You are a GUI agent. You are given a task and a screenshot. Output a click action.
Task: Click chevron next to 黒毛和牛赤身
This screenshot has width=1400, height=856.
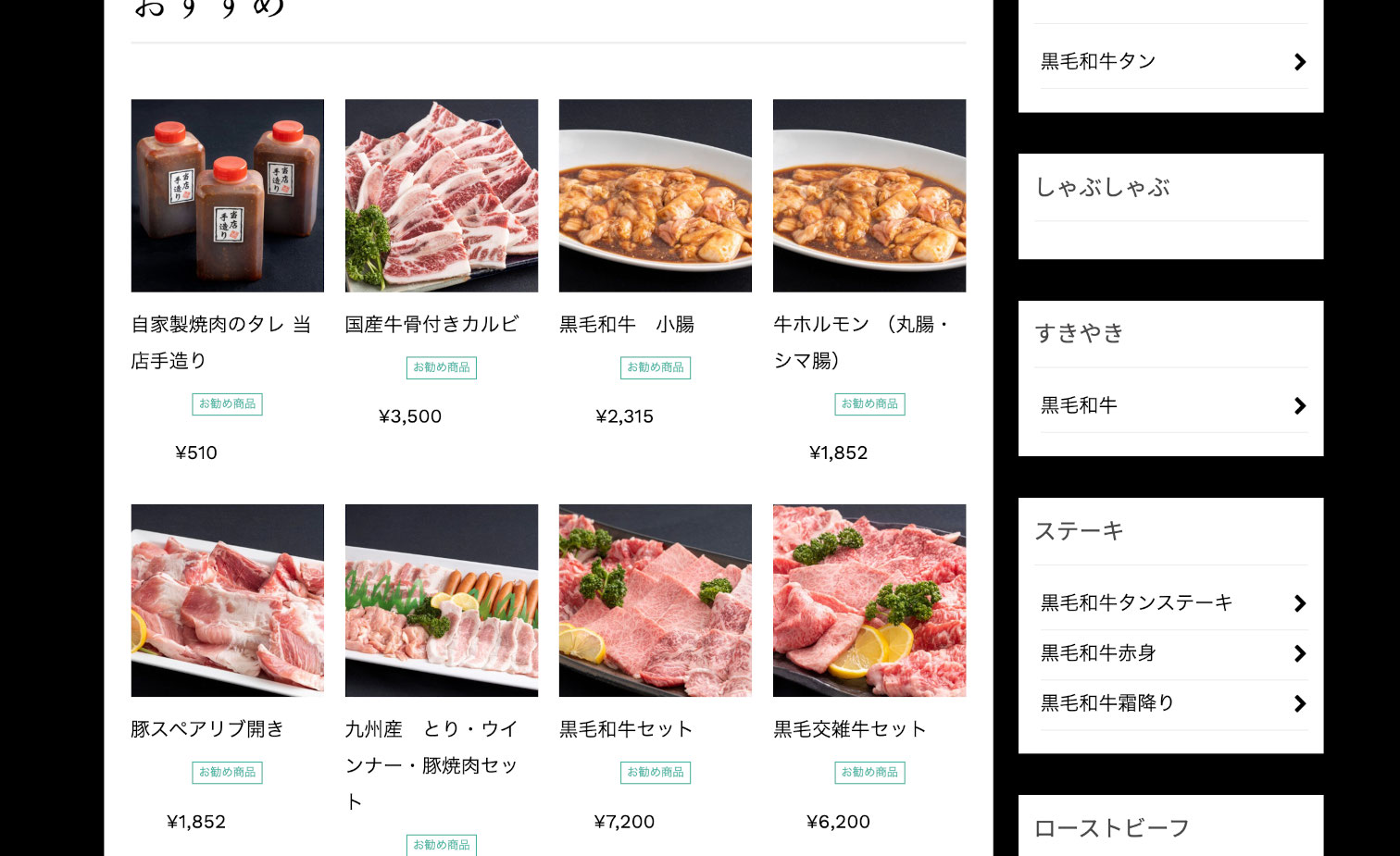tap(1300, 654)
